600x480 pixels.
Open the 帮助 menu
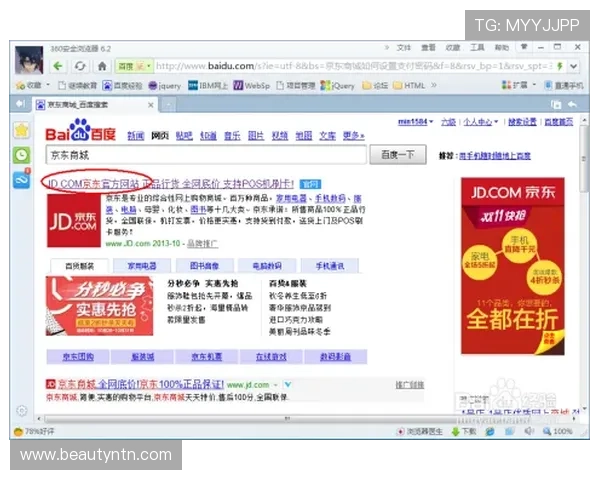point(502,47)
